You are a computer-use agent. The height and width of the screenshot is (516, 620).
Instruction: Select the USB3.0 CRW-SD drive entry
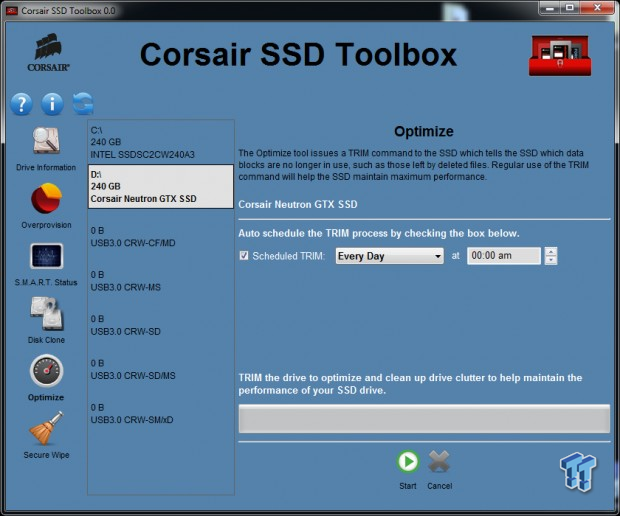point(161,325)
